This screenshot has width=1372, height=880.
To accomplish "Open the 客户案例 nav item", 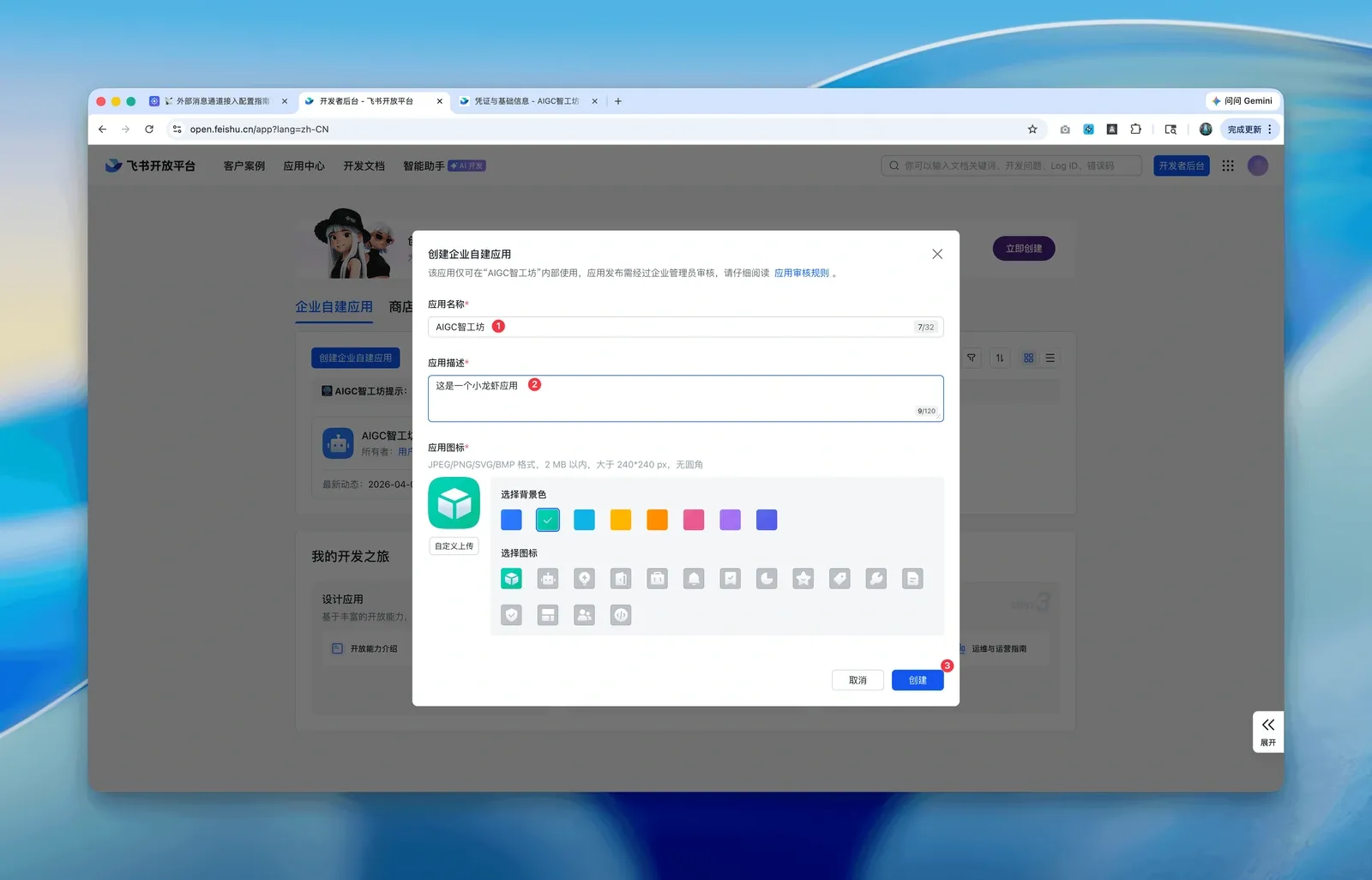I will (x=244, y=166).
